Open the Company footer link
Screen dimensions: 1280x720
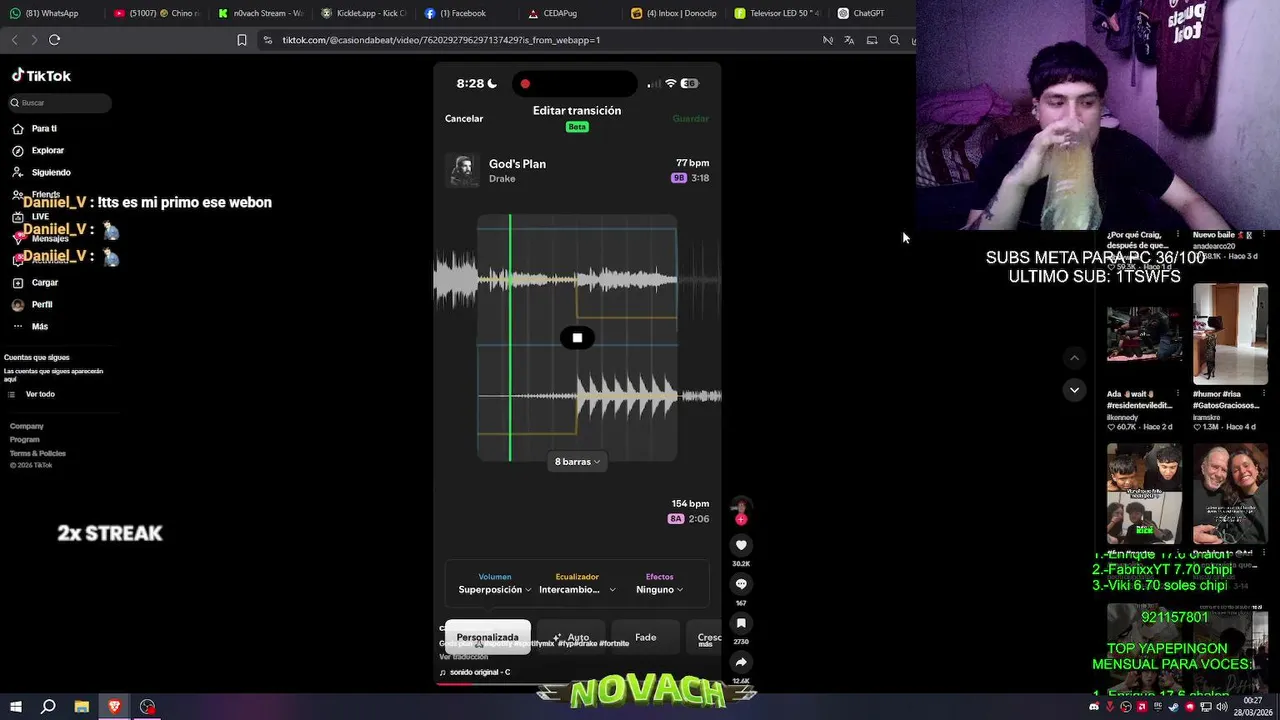pyautogui.click(x=27, y=426)
